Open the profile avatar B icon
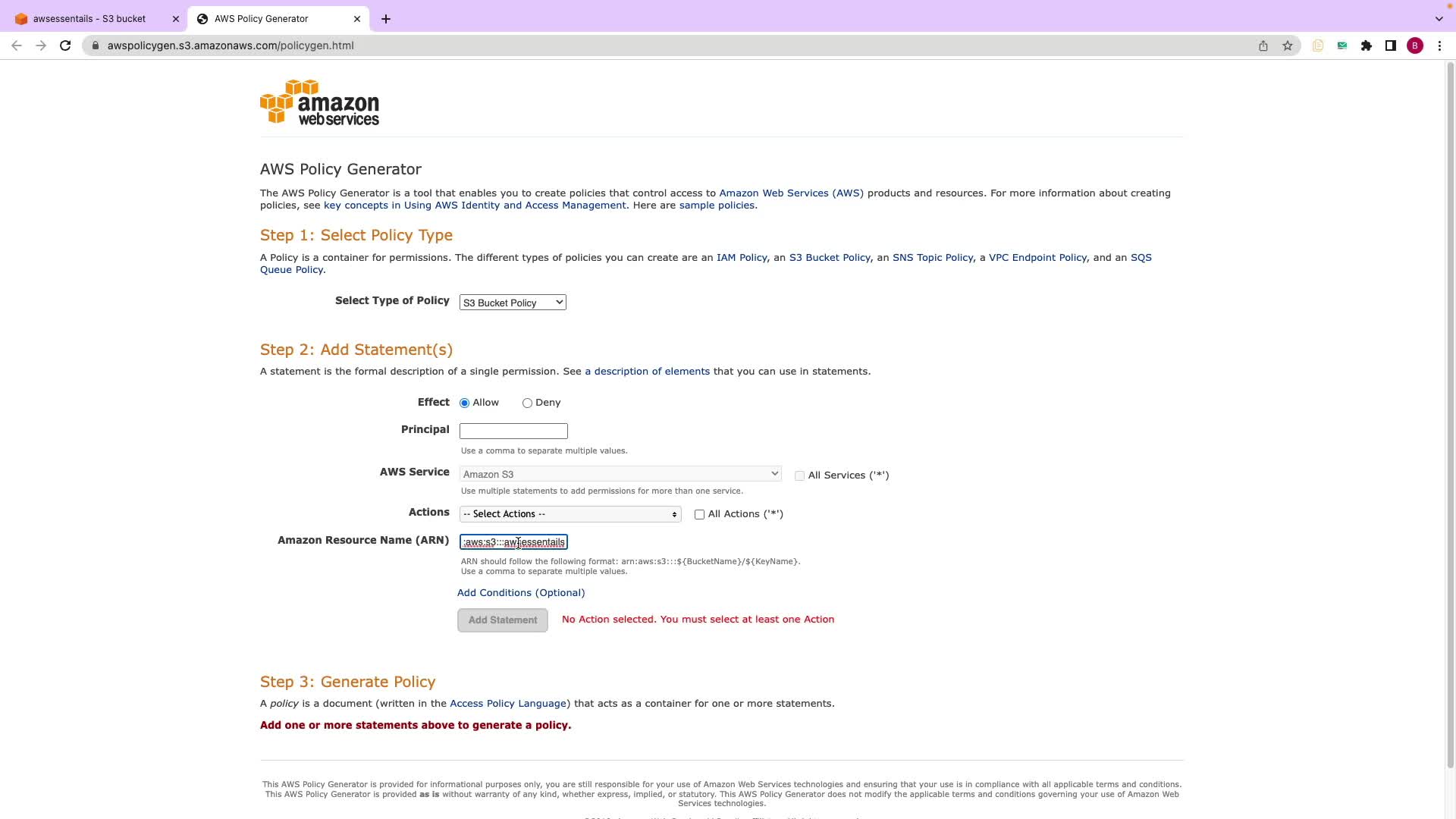1456x819 pixels. pyautogui.click(x=1415, y=45)
